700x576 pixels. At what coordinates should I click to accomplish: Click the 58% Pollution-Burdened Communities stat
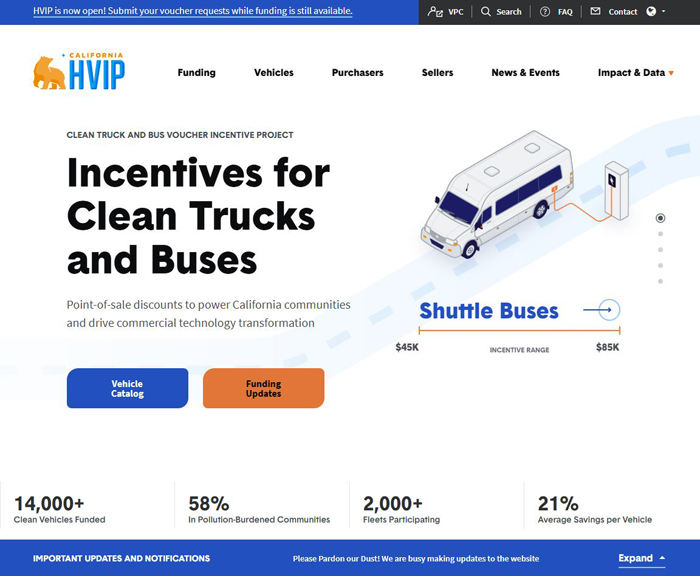259,509
